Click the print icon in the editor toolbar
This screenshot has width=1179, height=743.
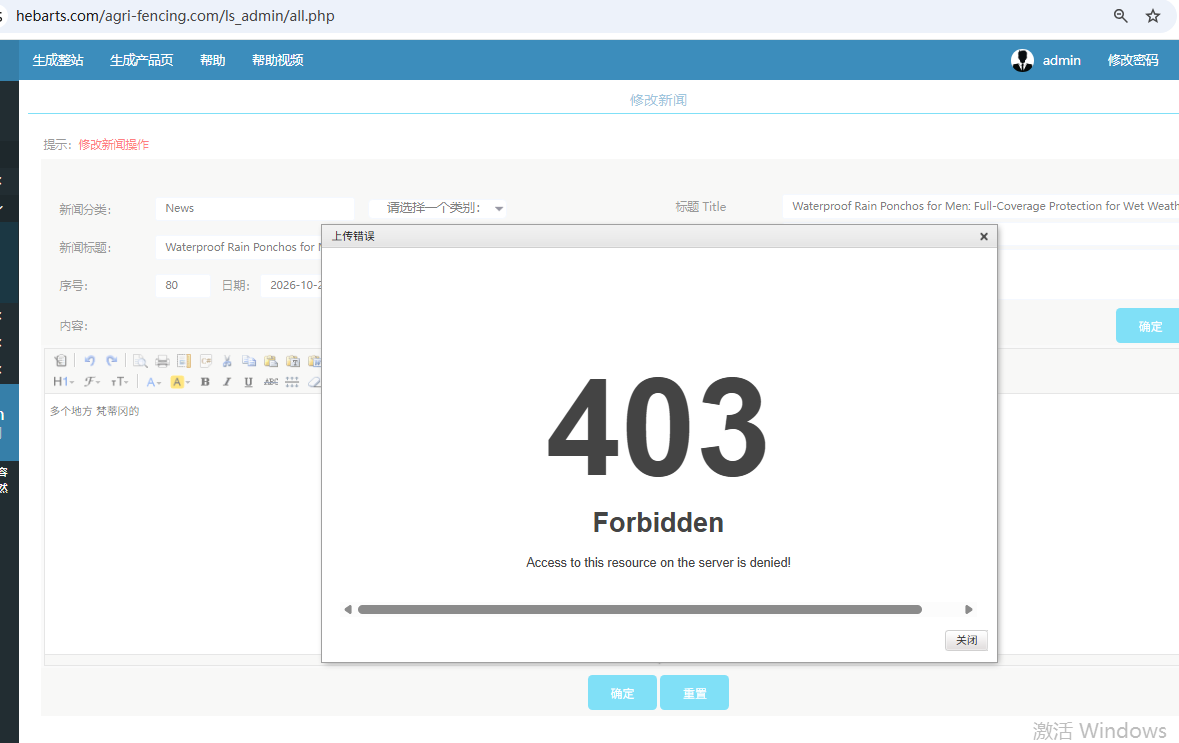pyautogui.click(x=162, y=361)
